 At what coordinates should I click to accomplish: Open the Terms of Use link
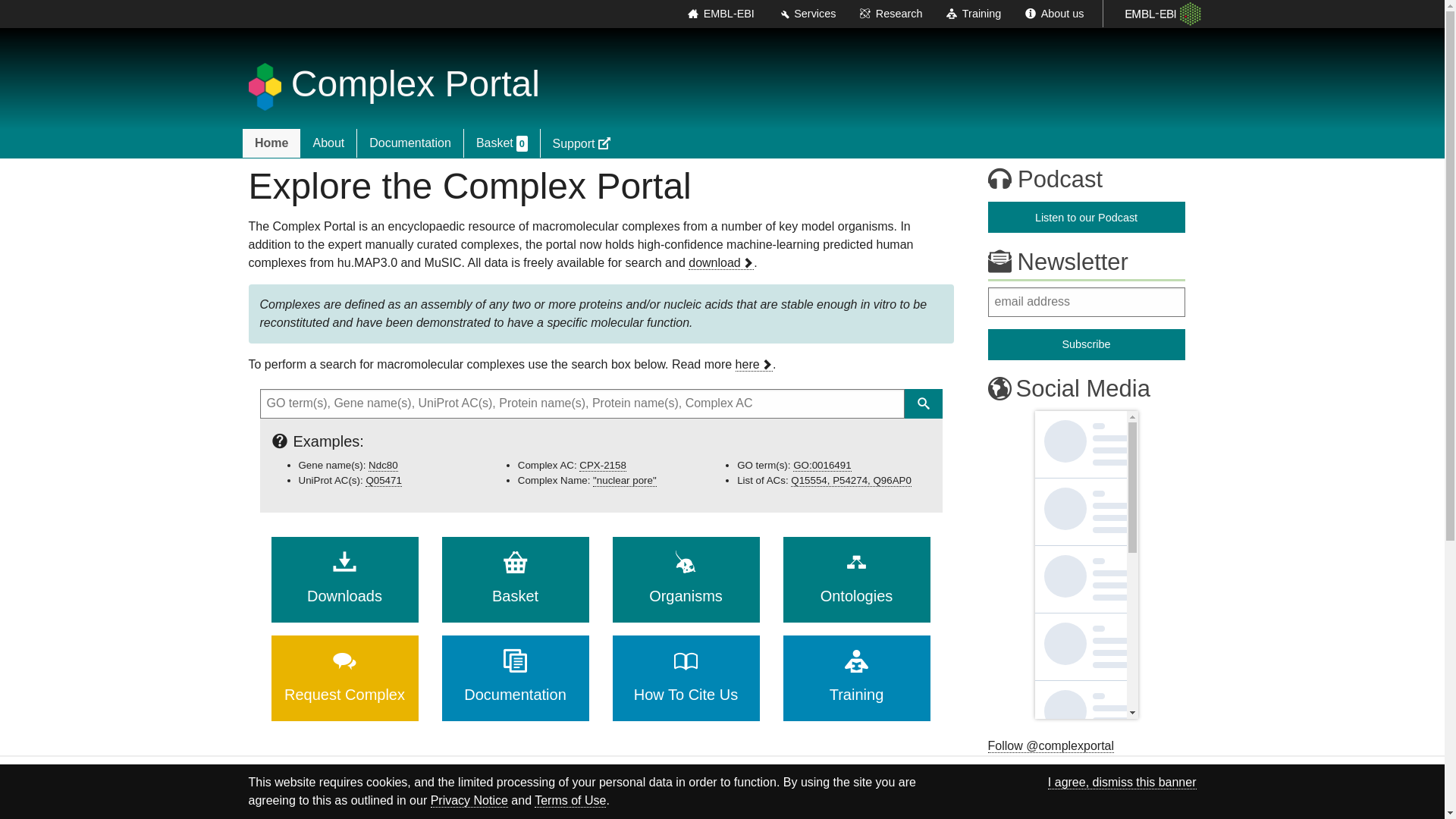[x=570, y=801]
